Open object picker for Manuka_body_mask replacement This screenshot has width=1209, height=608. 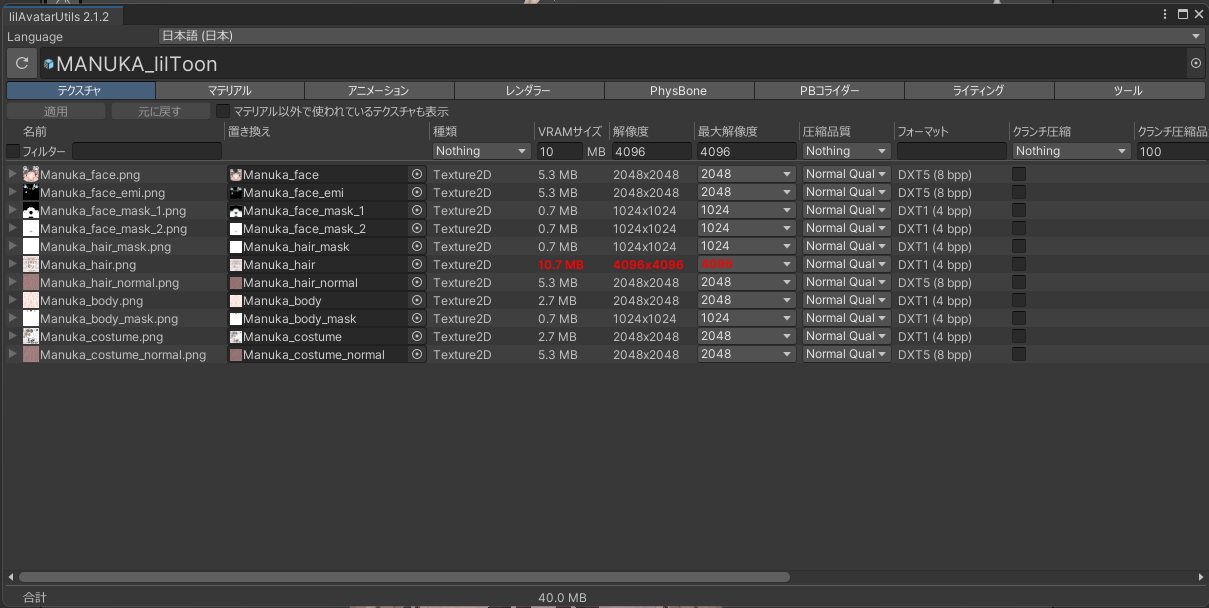pos(417,318)
